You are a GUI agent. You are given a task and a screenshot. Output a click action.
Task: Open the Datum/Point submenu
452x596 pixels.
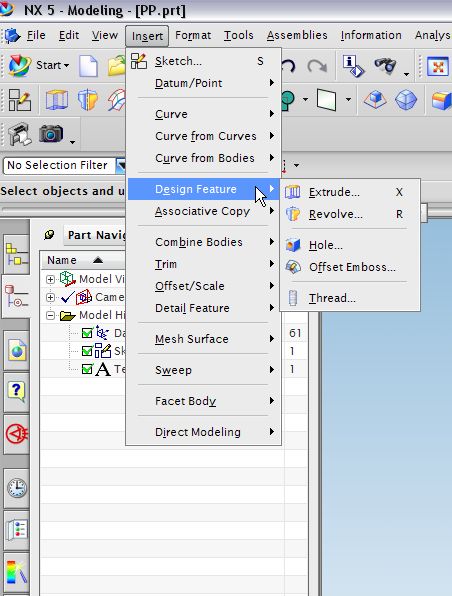[x=203, y=83]
